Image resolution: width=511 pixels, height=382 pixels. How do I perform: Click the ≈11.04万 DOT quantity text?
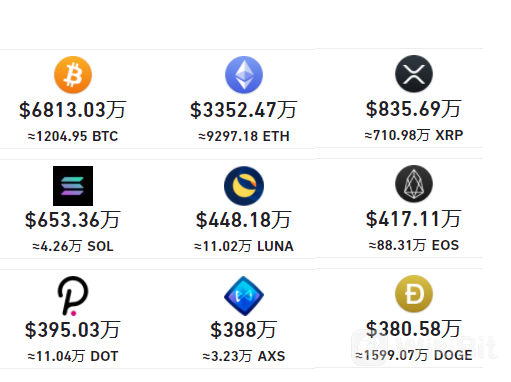point(73,356)
